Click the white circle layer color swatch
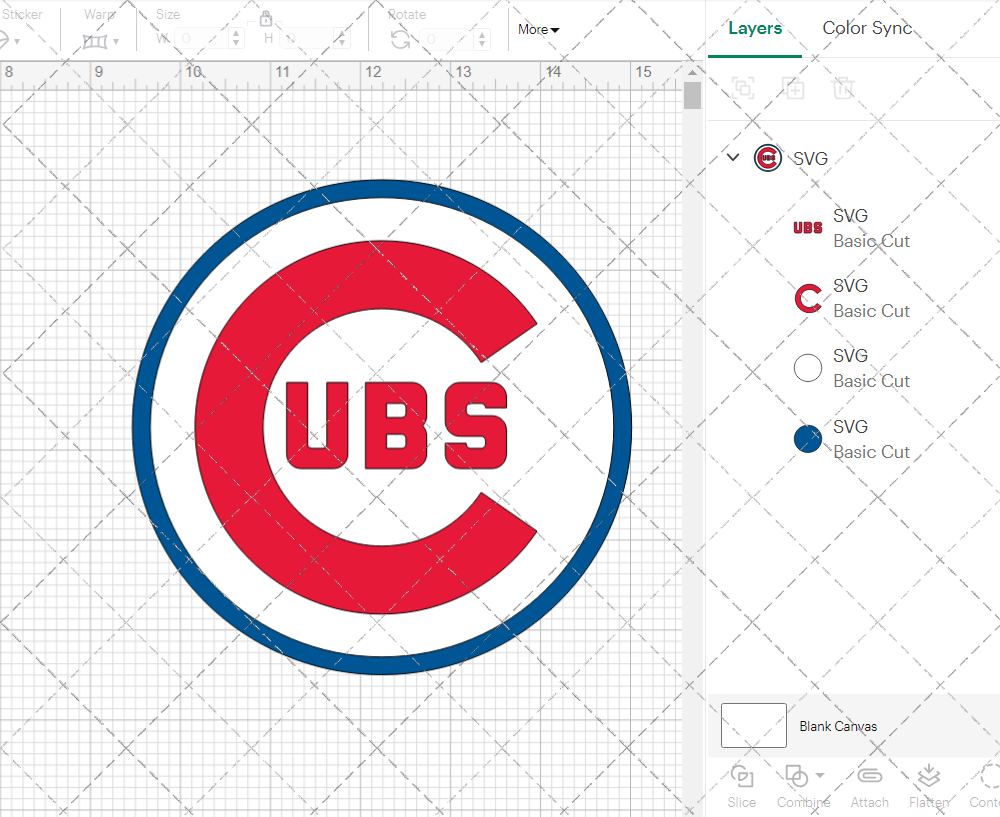 pyautogui.click(x=807, y=368)
